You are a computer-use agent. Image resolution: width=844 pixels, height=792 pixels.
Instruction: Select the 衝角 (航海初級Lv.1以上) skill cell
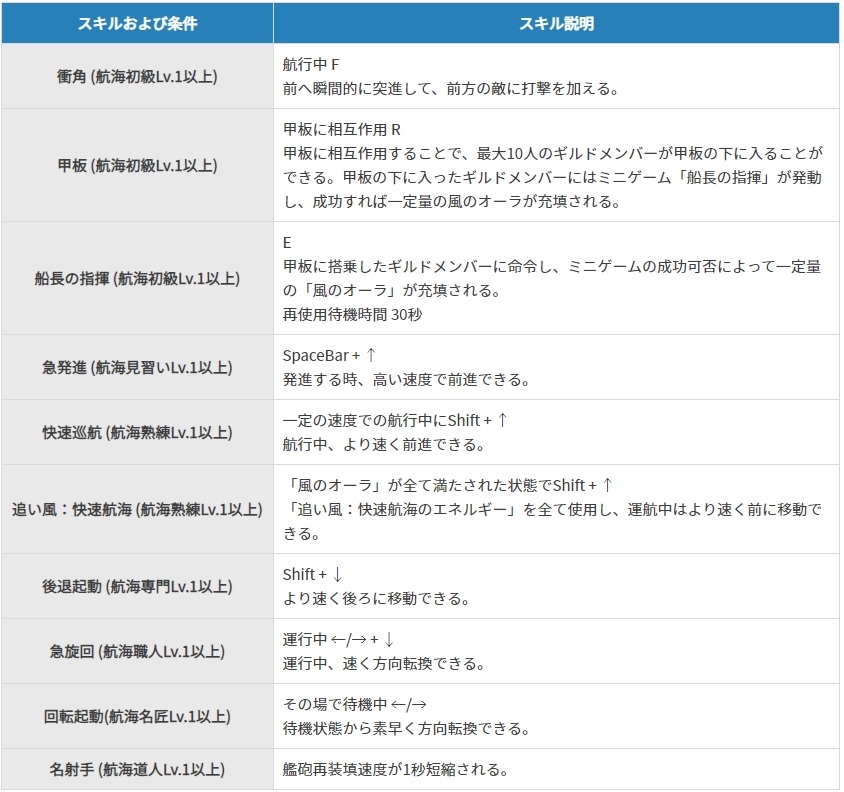click(137, 76)
